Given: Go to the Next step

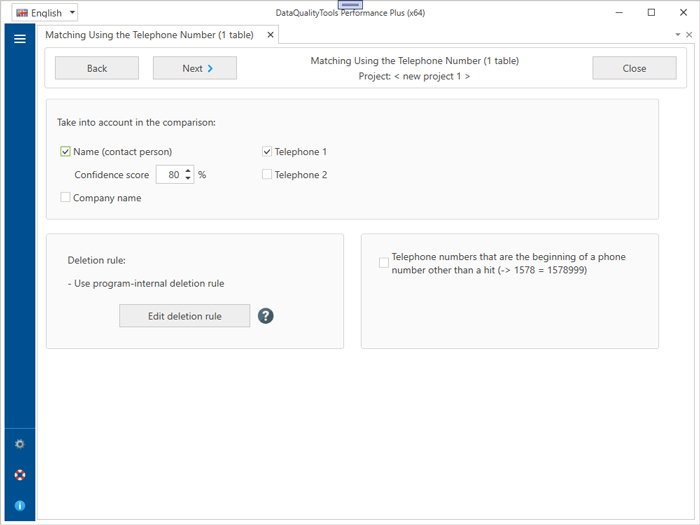Looking at the screenshot, I should click(194, 69).
